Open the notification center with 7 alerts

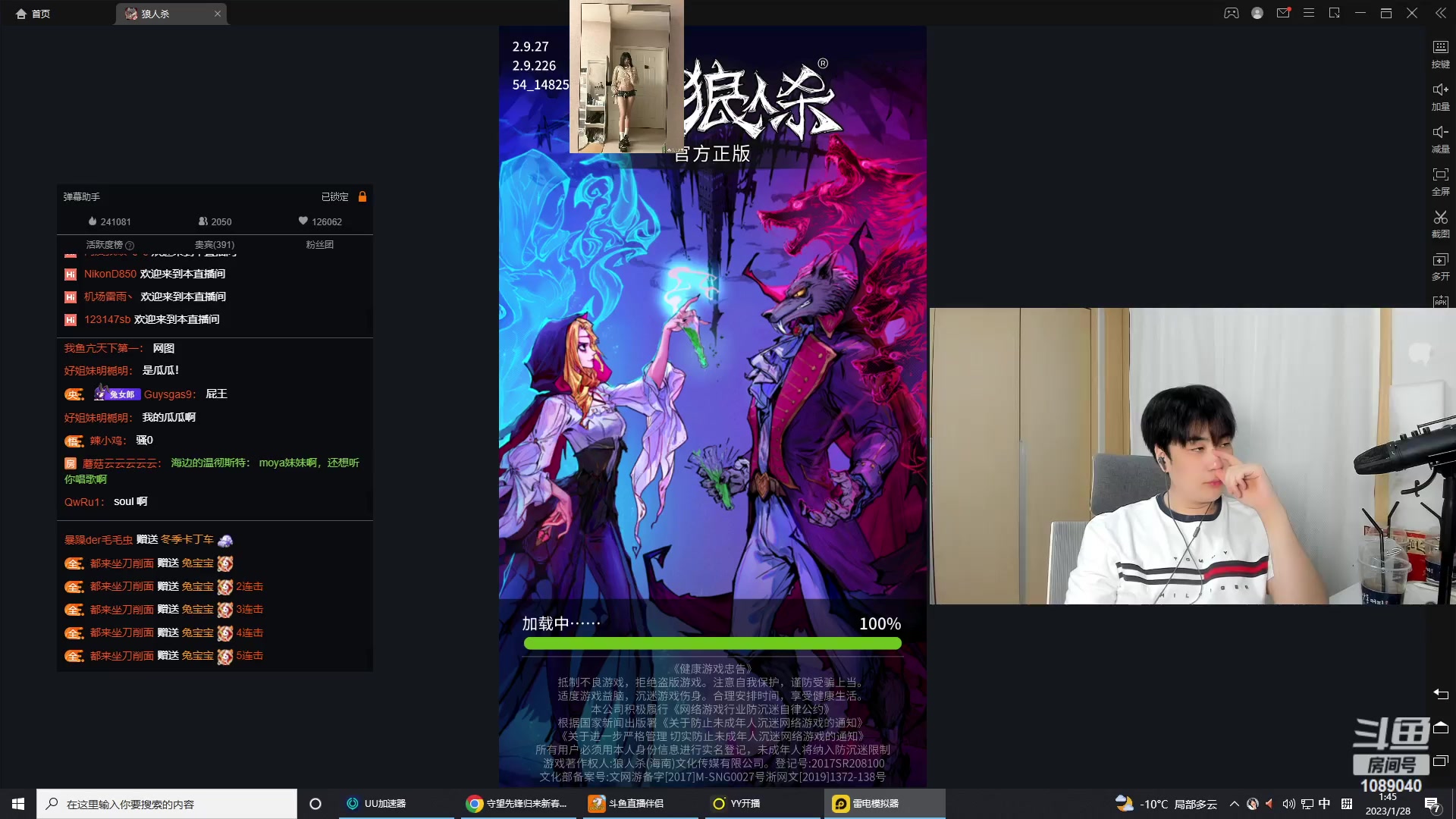[1432, 805]
